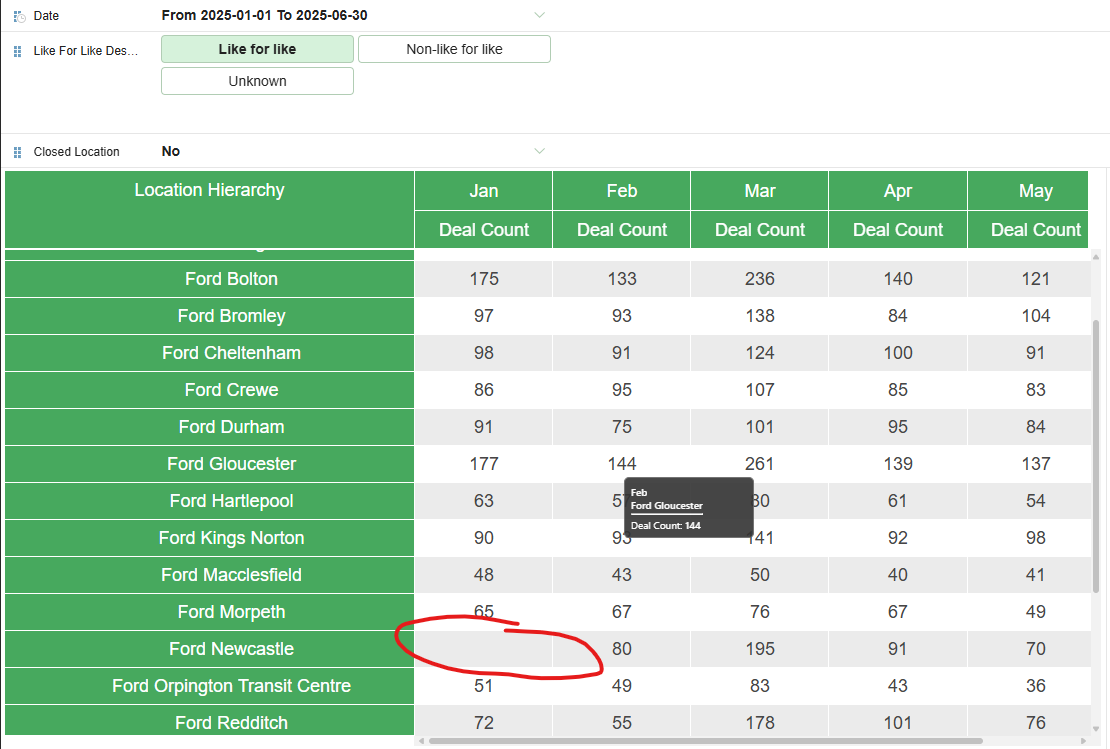1110x749 pixels.
Task: Select the Ford Macclesfield row
Action: click(x=210, y=575)
